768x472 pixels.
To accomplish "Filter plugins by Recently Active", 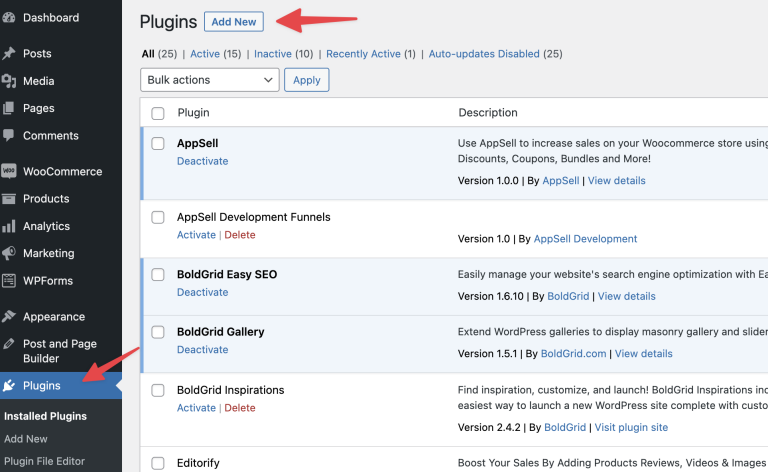I will [x=363, y=54].
